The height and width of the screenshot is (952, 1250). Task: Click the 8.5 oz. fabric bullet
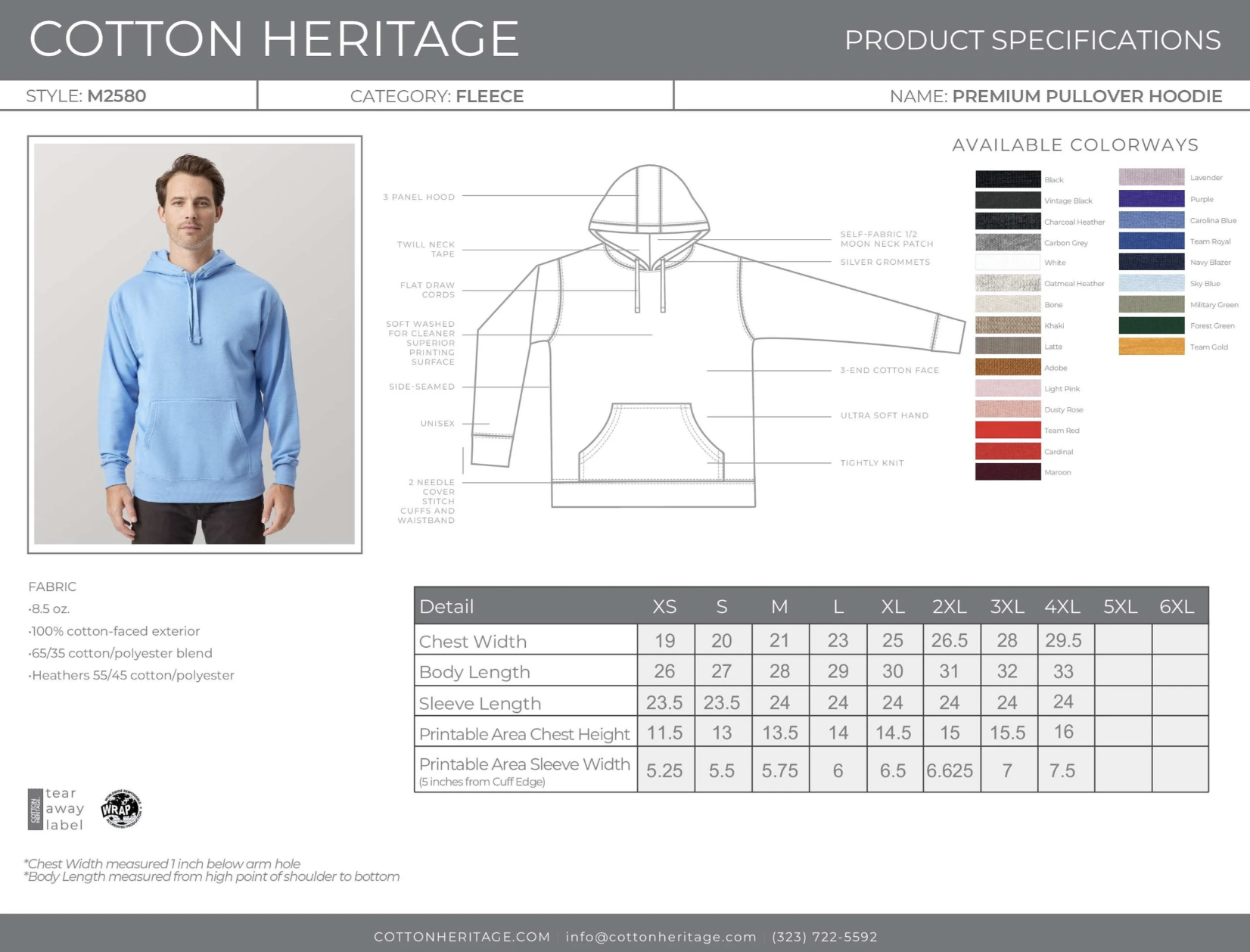tap(49, 608)
